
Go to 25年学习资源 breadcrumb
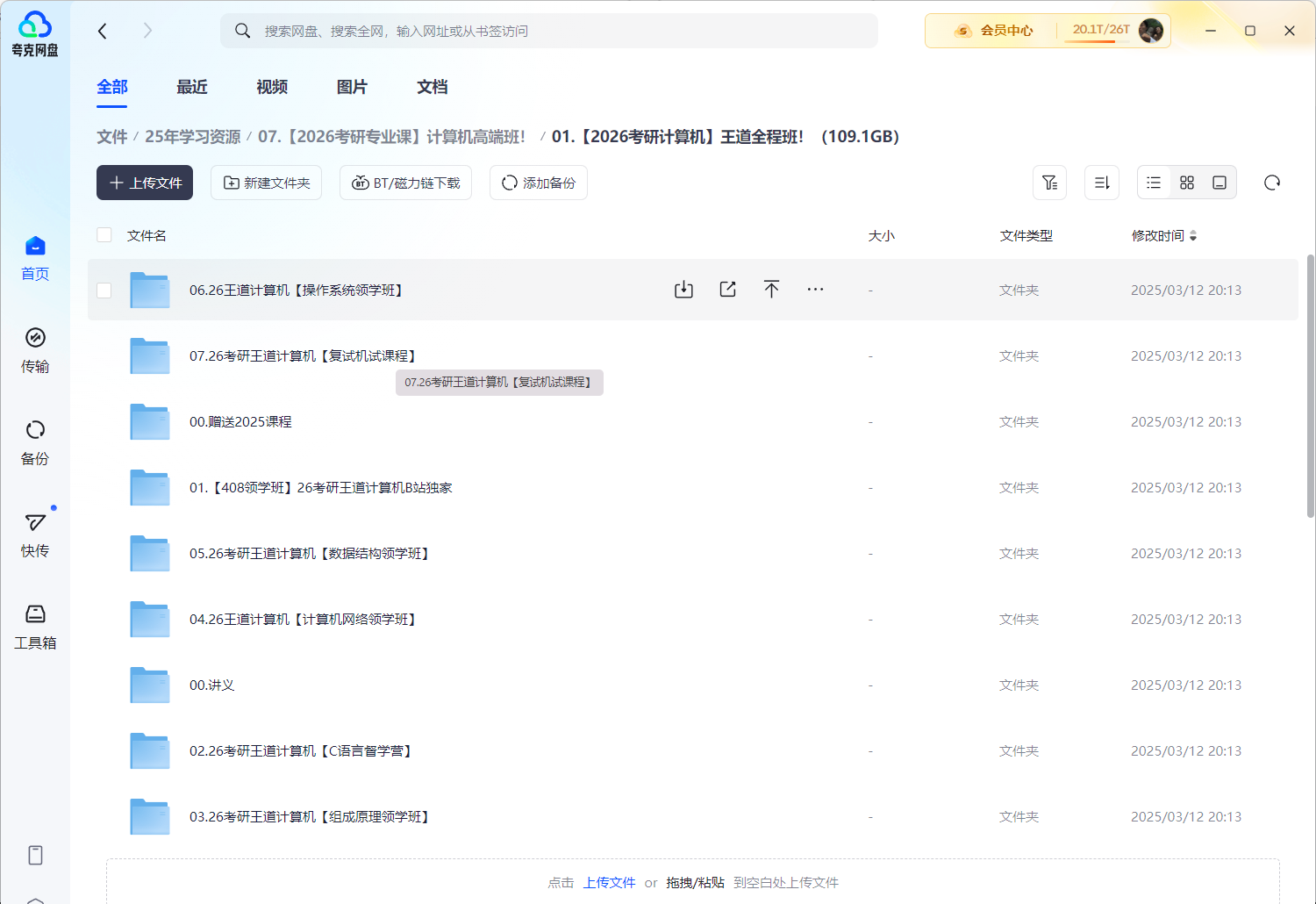[192, 137]
